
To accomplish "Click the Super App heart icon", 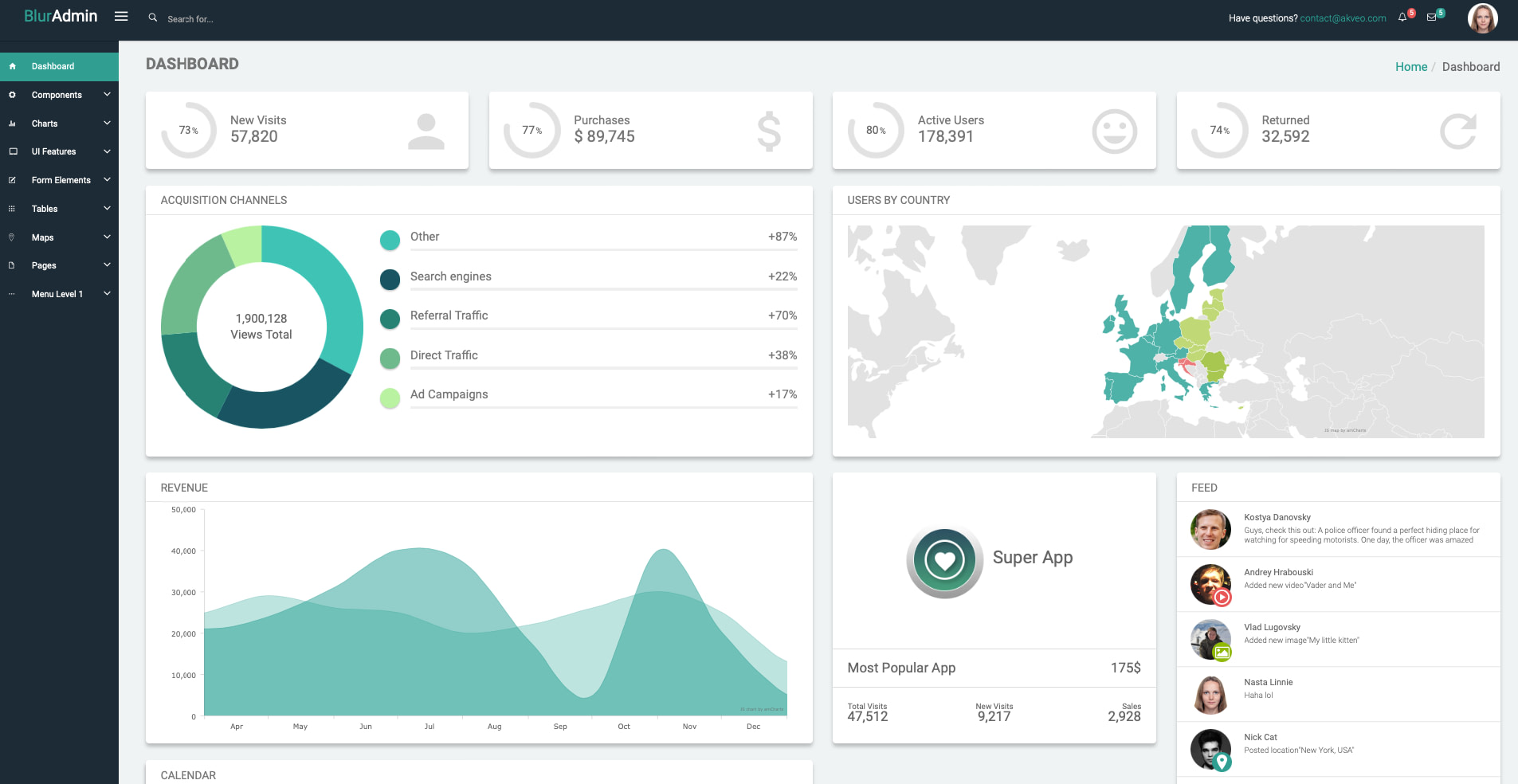I will point(945,561).
